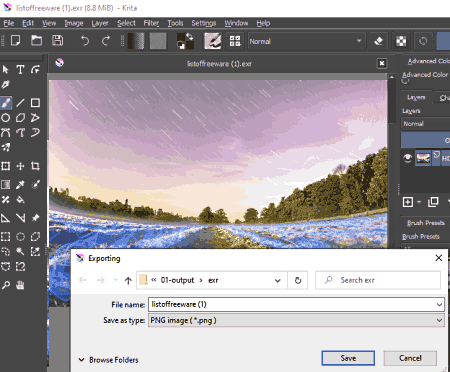This screenshot has height=372, width=450.
Task: Open the Filter menu
Action: (x=151, y=23)
